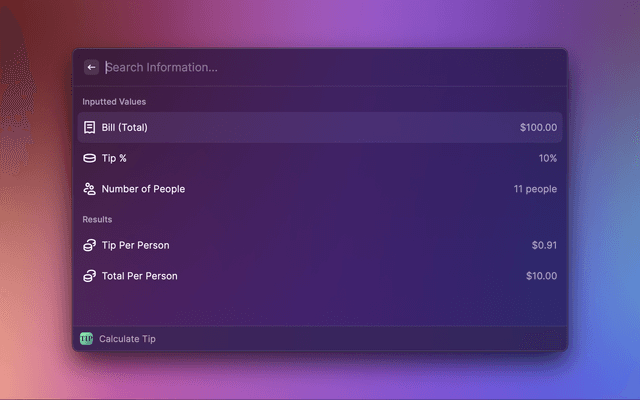640x400 pixels.
Task: Click the green TIP extension icon
Action: (x=86, y=339)
